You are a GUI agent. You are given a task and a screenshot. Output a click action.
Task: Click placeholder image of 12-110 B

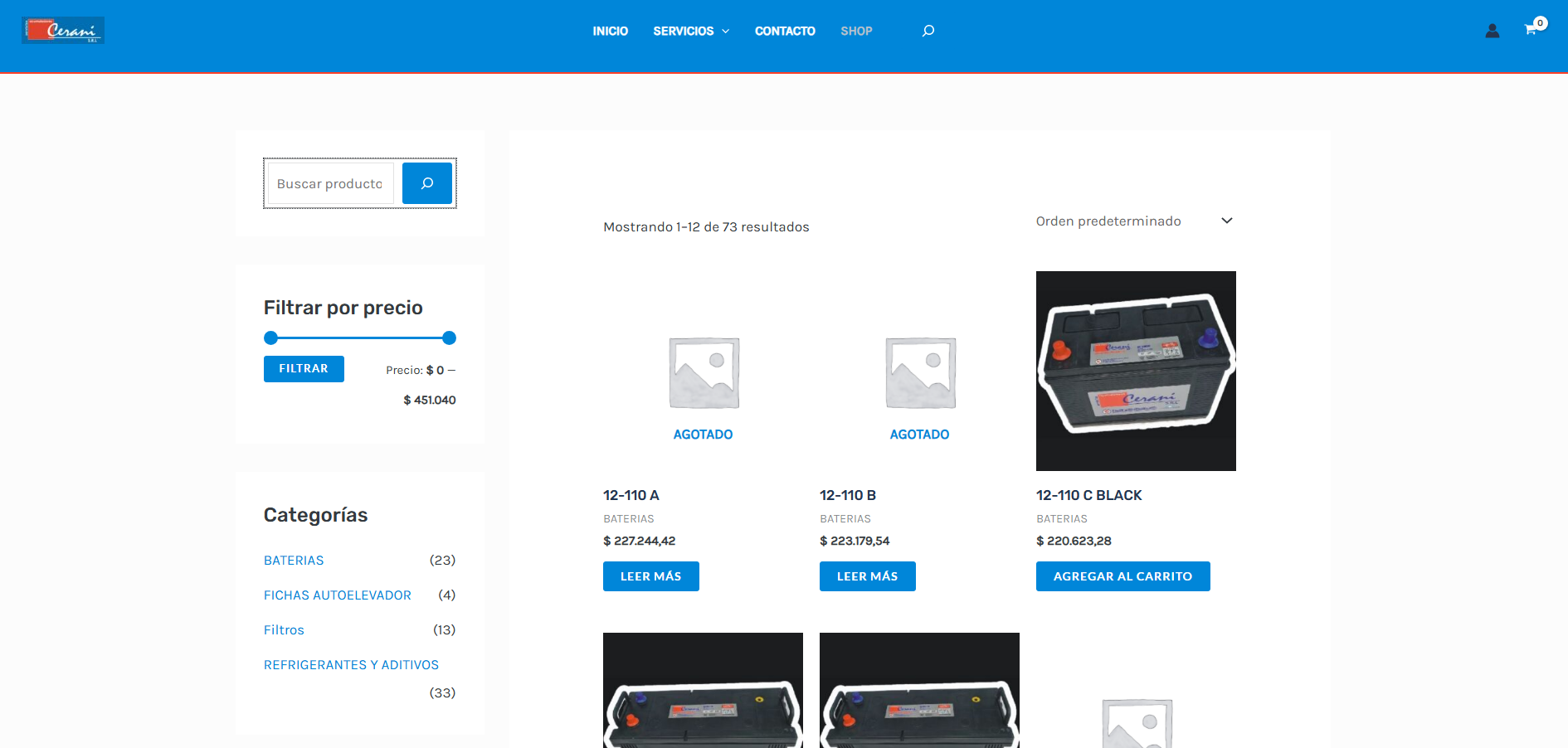click(x=919, y=372)
